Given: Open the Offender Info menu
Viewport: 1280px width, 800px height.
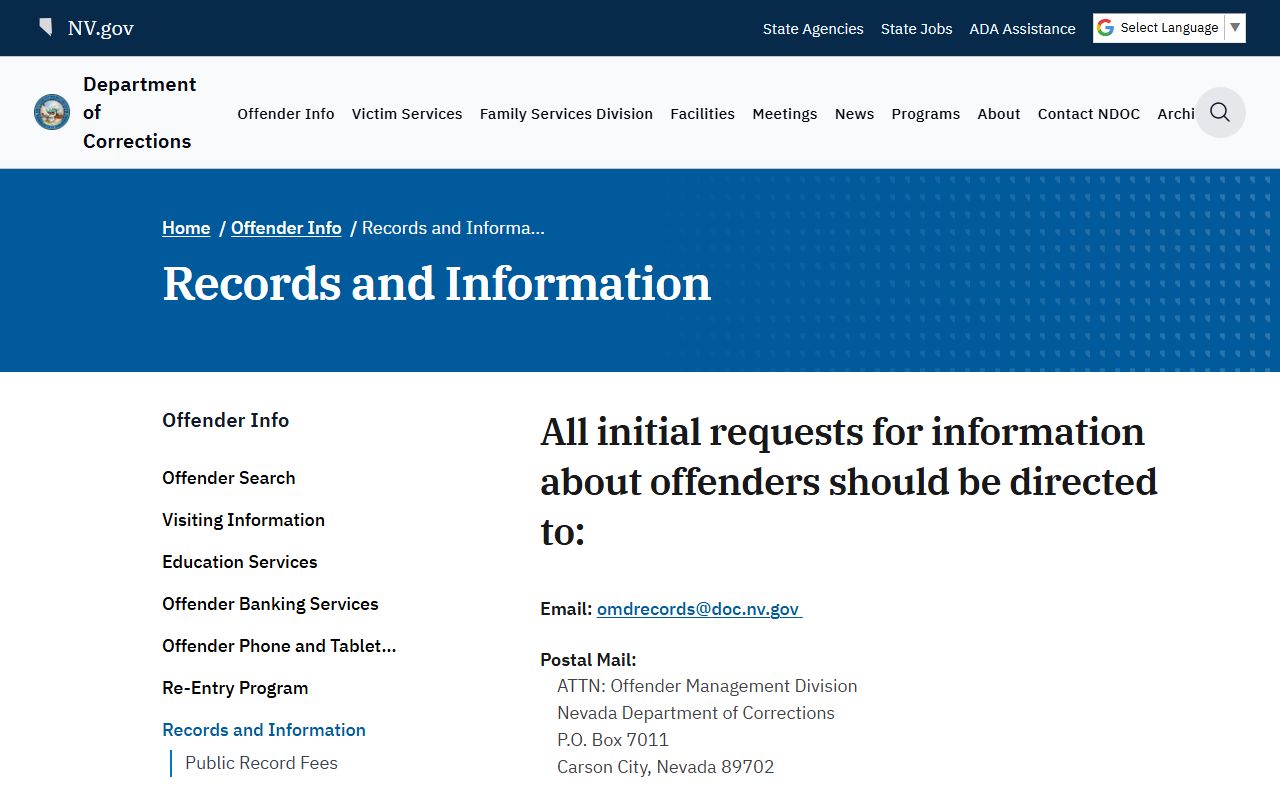Looking at the screenshot, I should 286,114.
